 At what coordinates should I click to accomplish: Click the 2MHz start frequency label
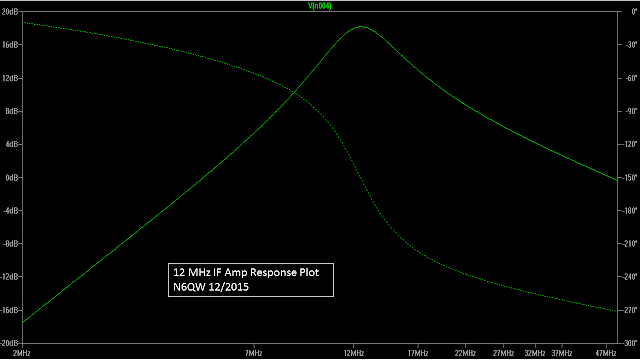pyautogui.click(x=22, y=353)
